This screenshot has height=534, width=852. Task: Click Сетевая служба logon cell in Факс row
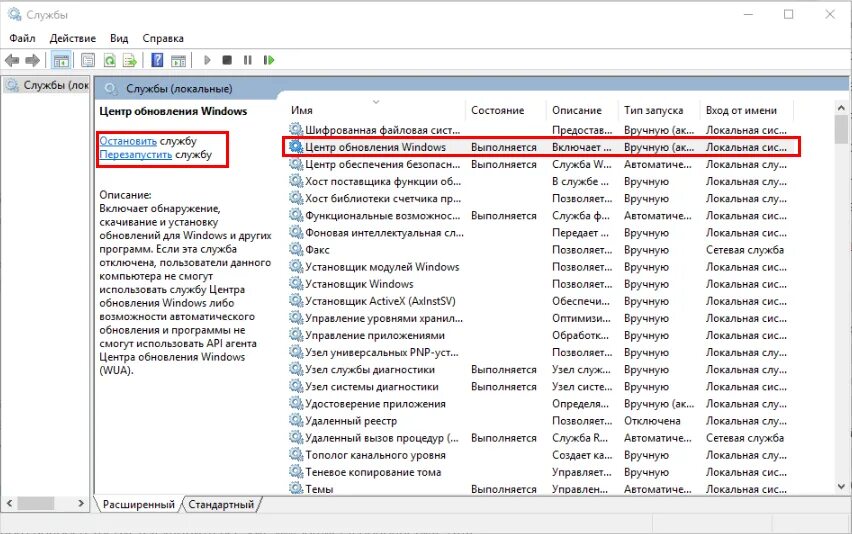coord(744,249)
